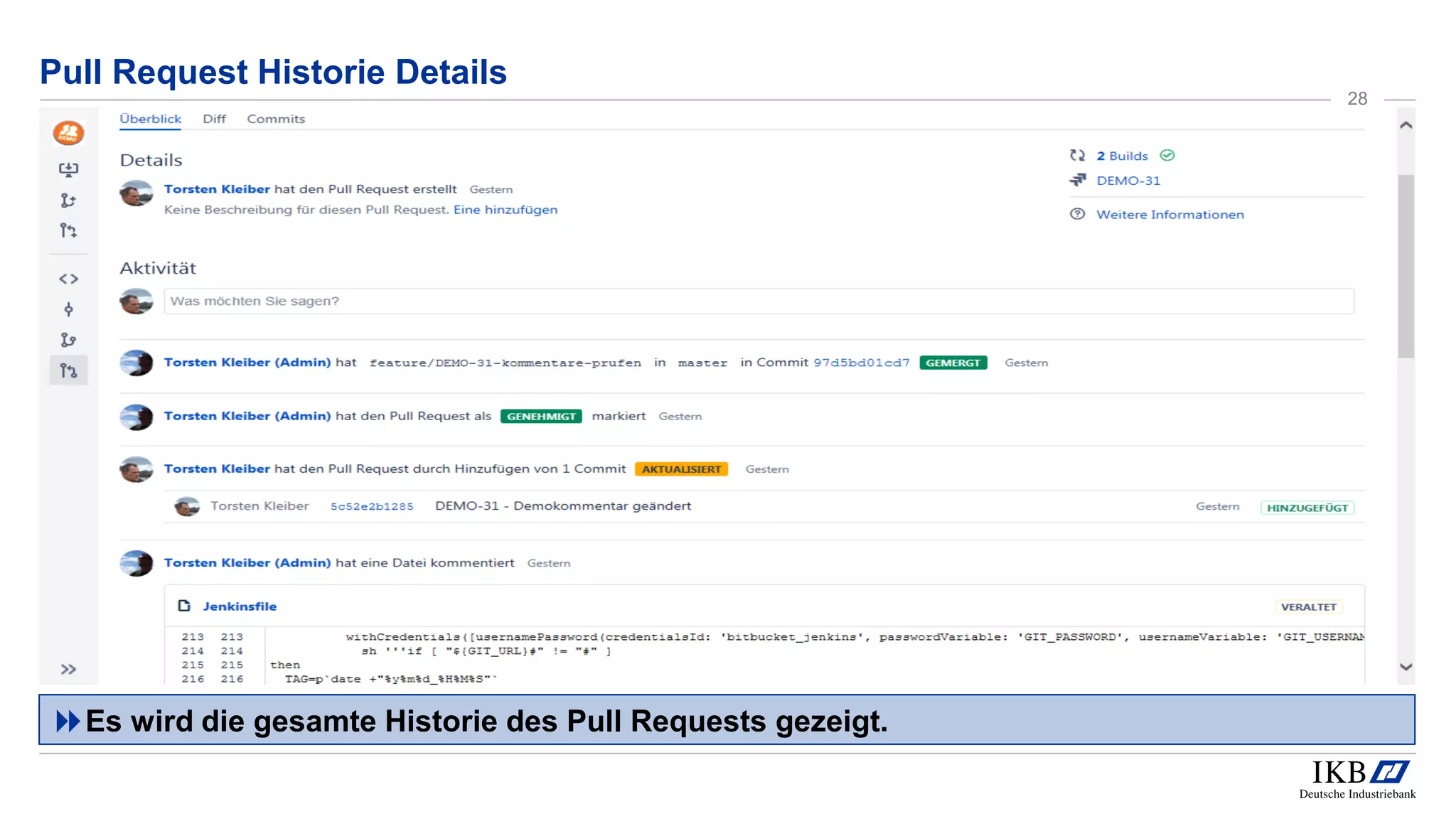Click Eine hinzufügen description link

(505, 210)
